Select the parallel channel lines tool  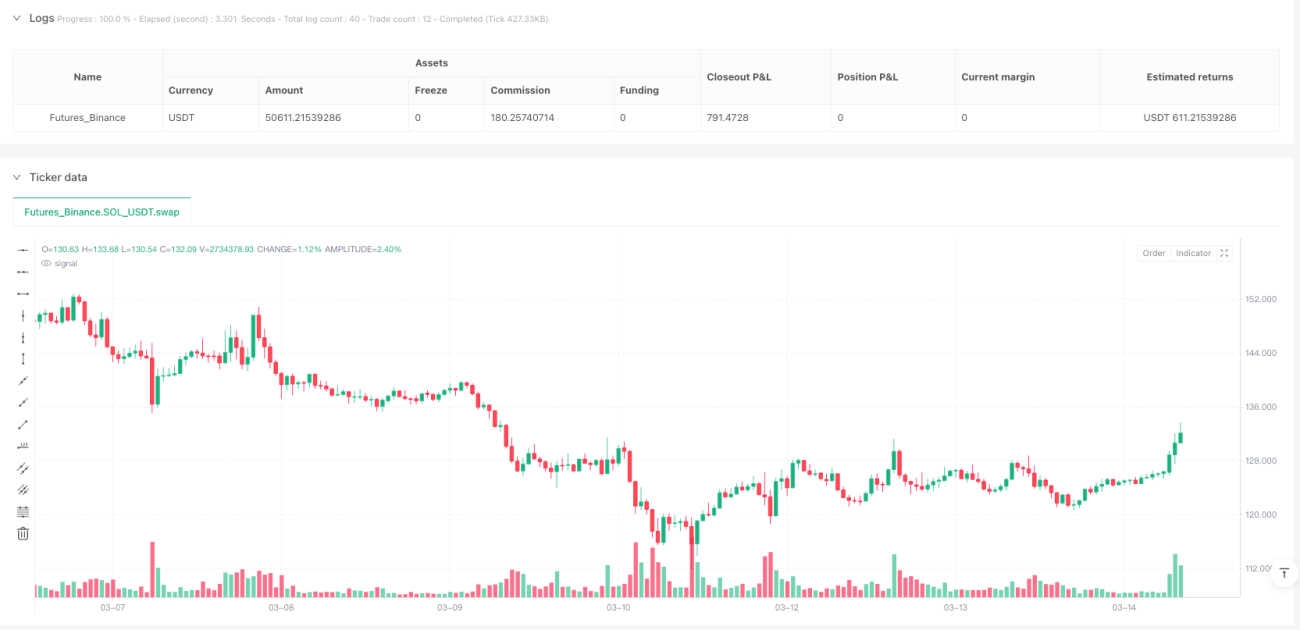[x=23, y=468]
